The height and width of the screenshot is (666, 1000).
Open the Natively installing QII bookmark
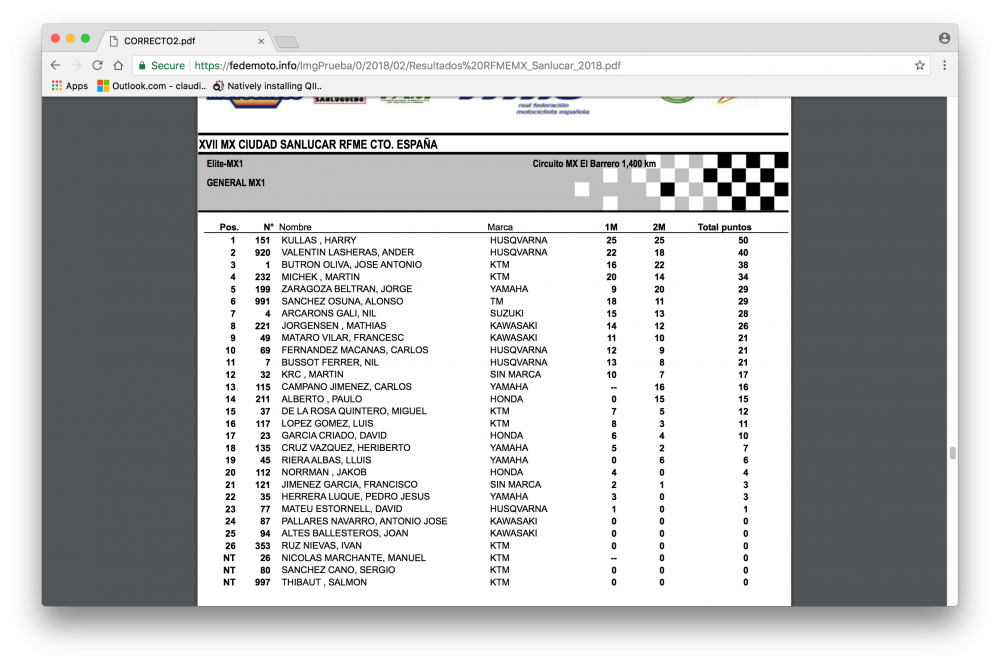coord(267,85)
